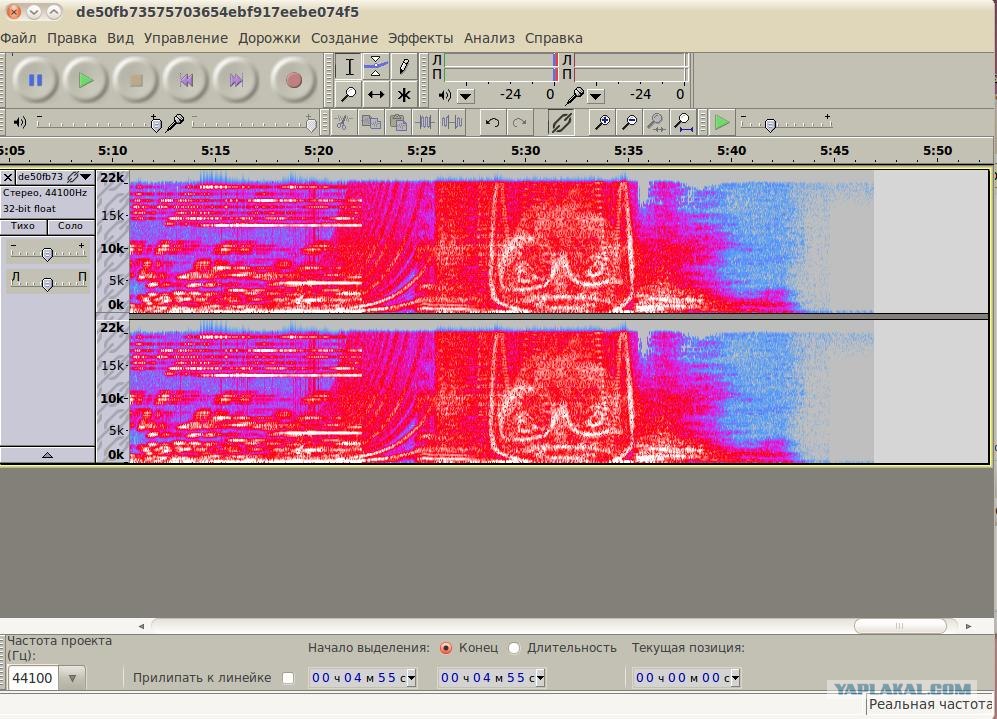Select the Длительность radio button
This screenshot has width=997, height=719.
coord(514,648)
